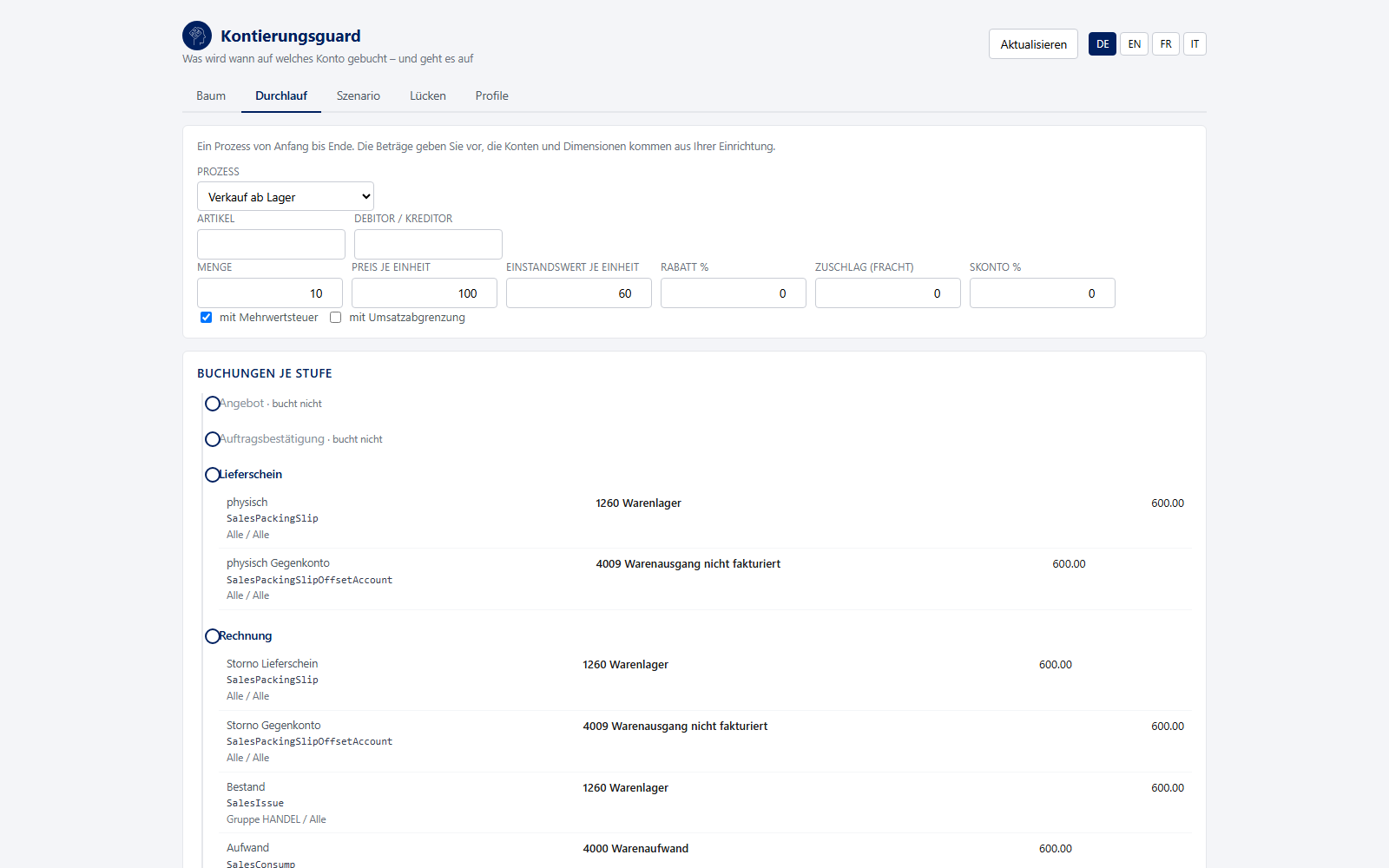Click 'Gruppe HANDEL / Alle' text
The height and width of the screenshot is (868, 1389).
(276, 819)
